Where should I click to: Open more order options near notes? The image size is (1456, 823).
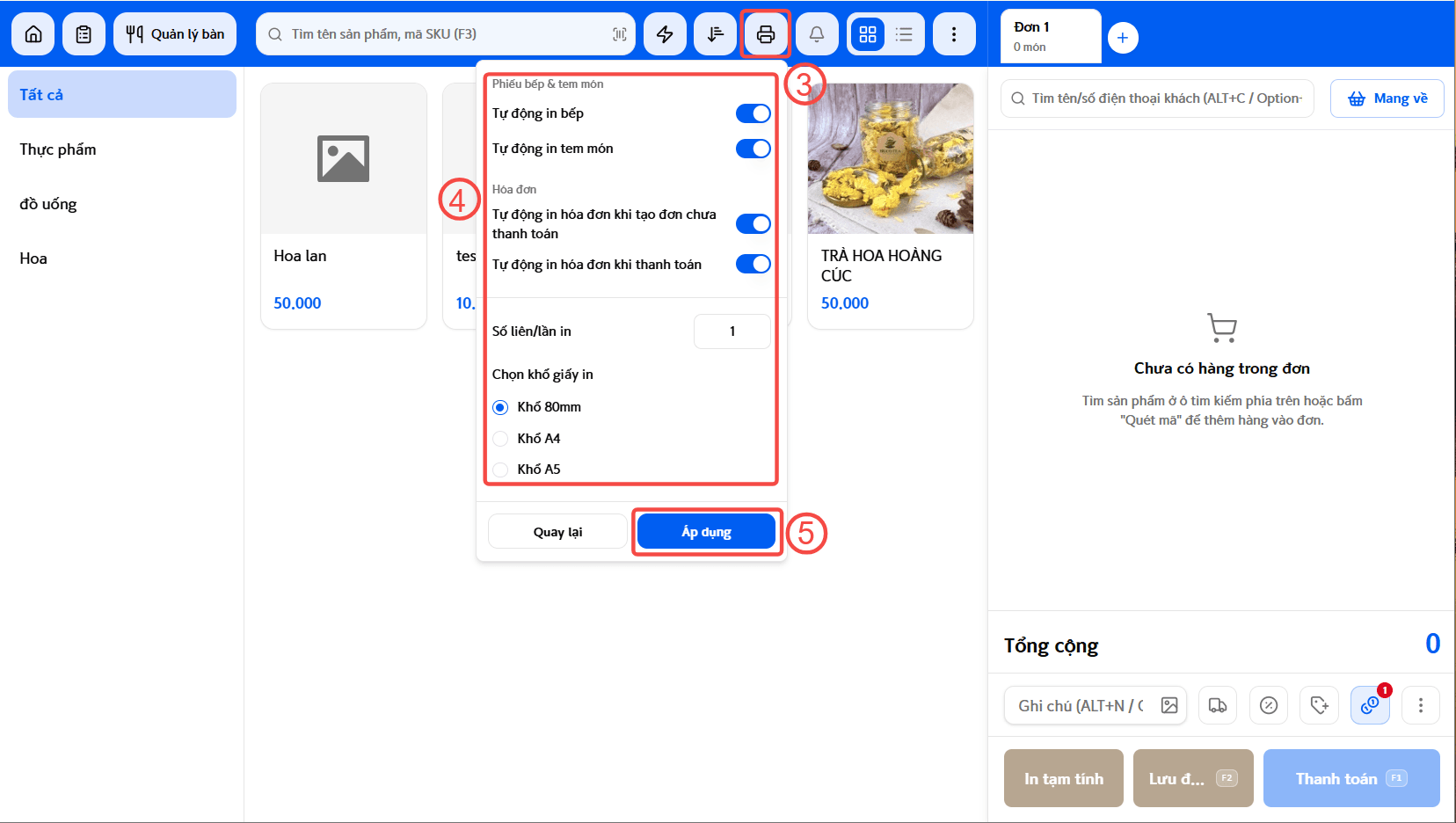[1421, 705]
